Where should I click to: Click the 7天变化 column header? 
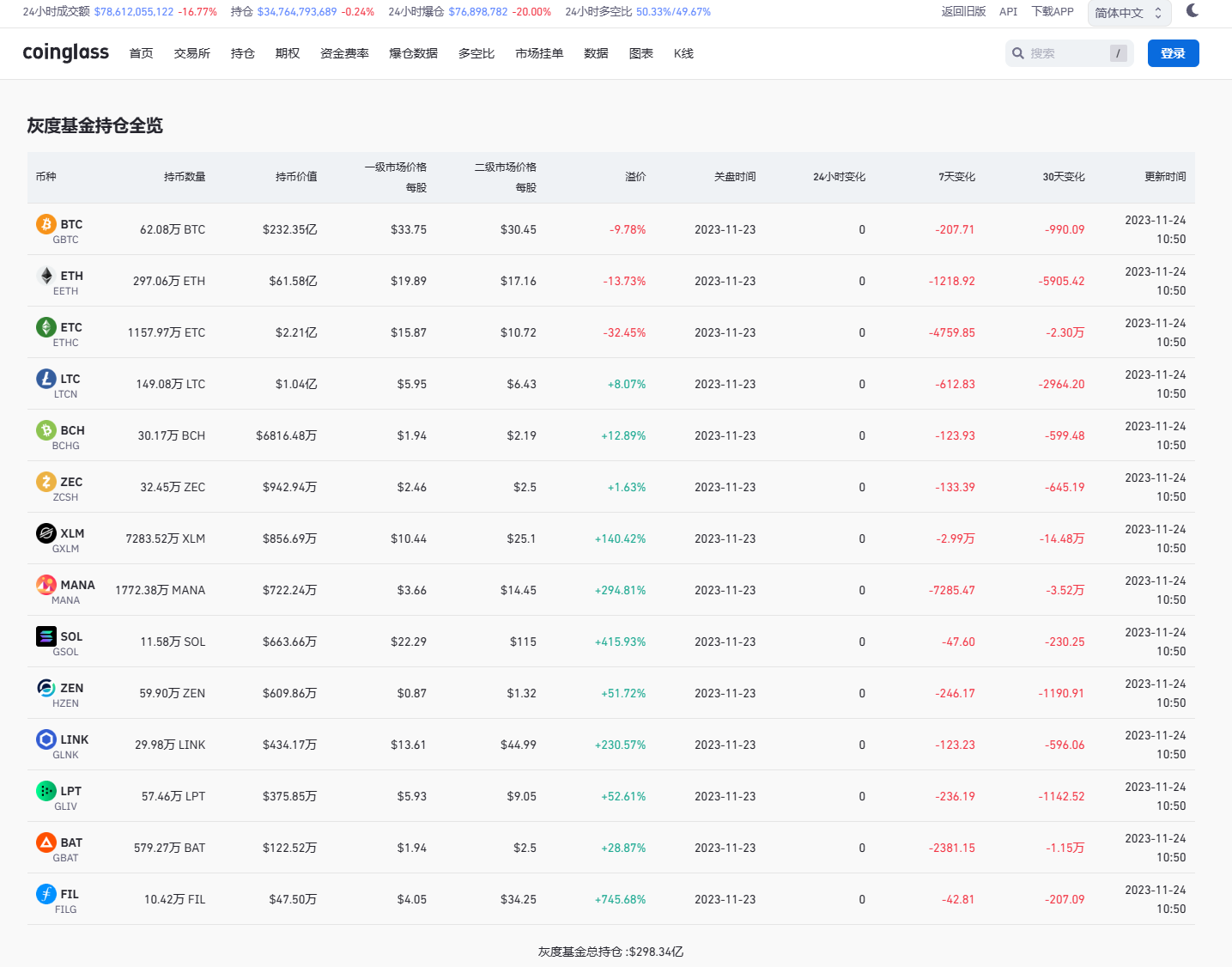pyautogui.click(x=956, y=177)
